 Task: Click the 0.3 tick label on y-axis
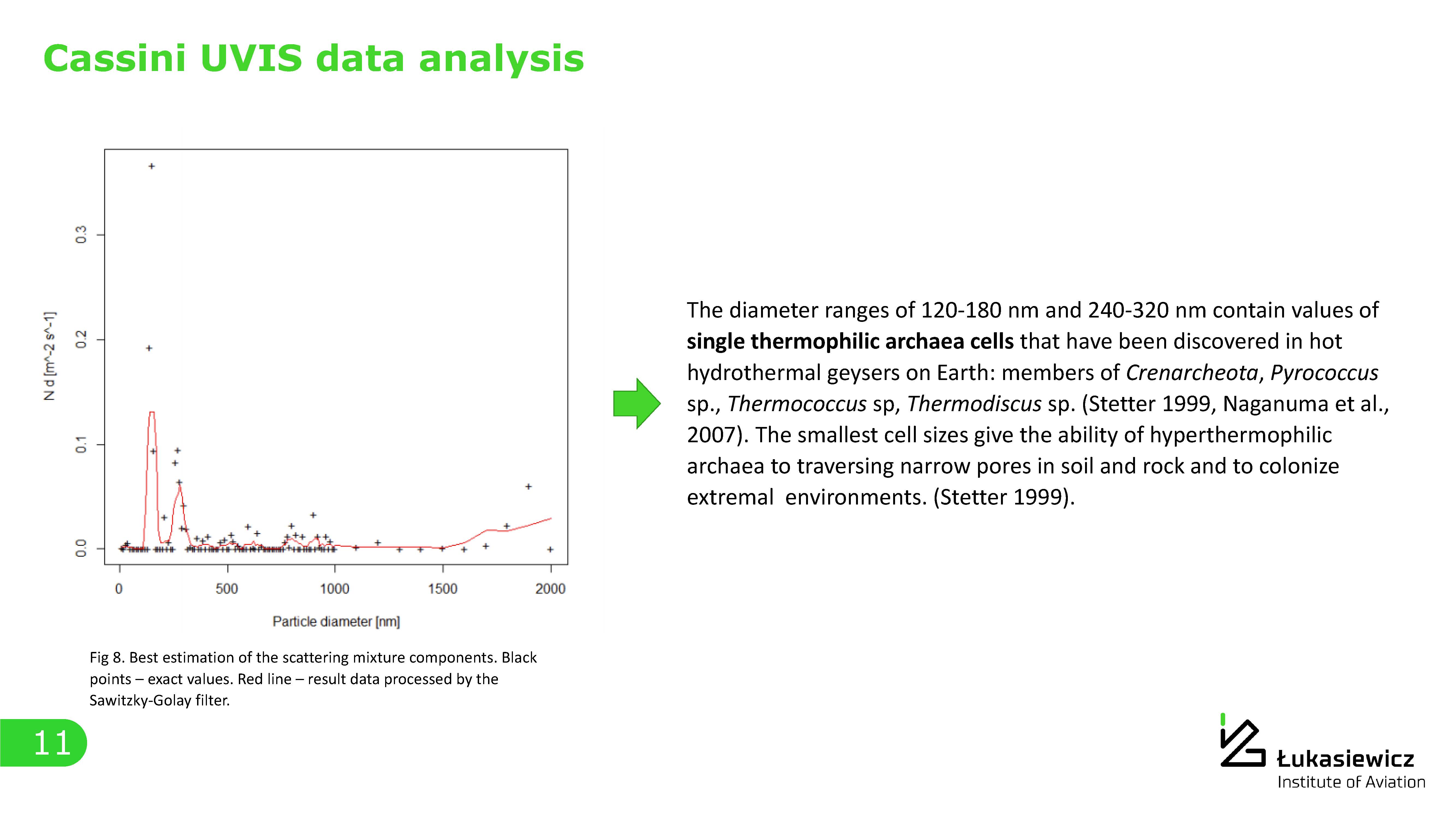pos(81,235)
